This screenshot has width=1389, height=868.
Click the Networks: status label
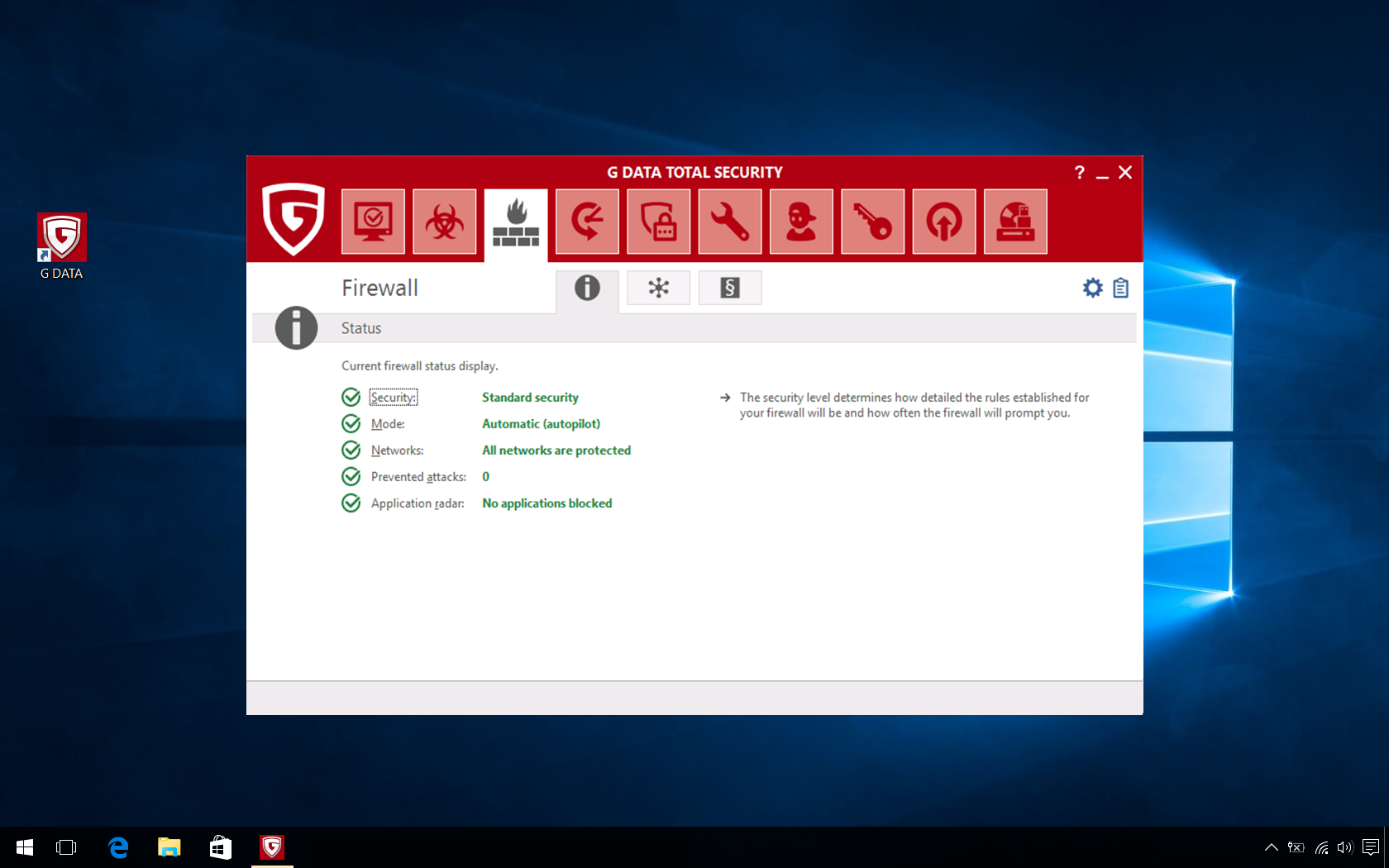pos(398,451)
